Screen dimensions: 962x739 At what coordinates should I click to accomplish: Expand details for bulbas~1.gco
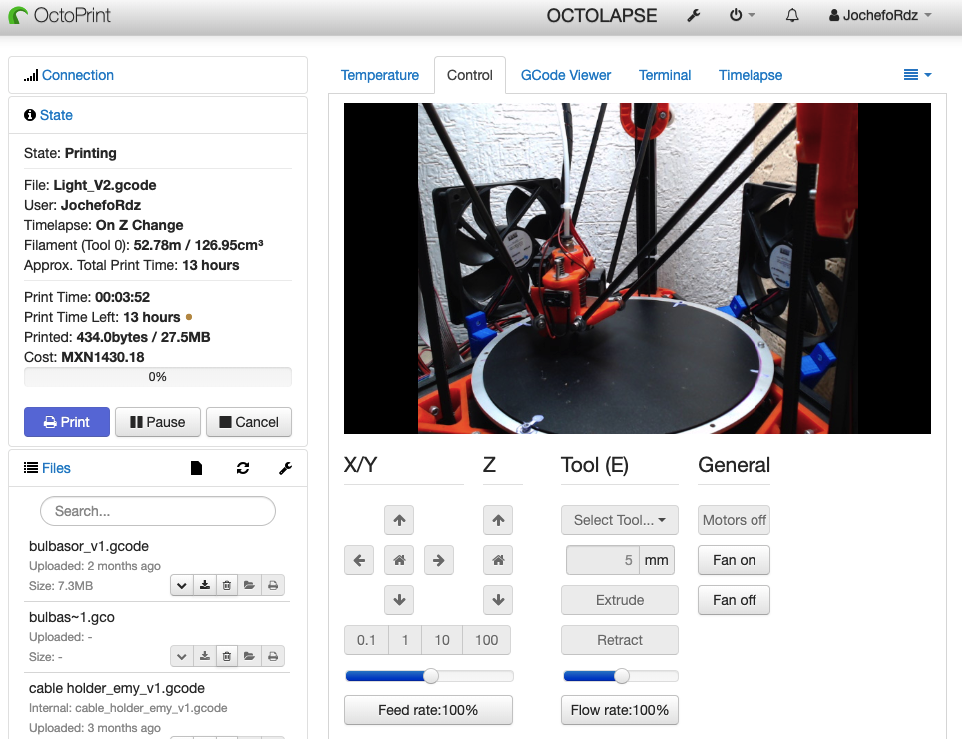(x=182, y=657)
